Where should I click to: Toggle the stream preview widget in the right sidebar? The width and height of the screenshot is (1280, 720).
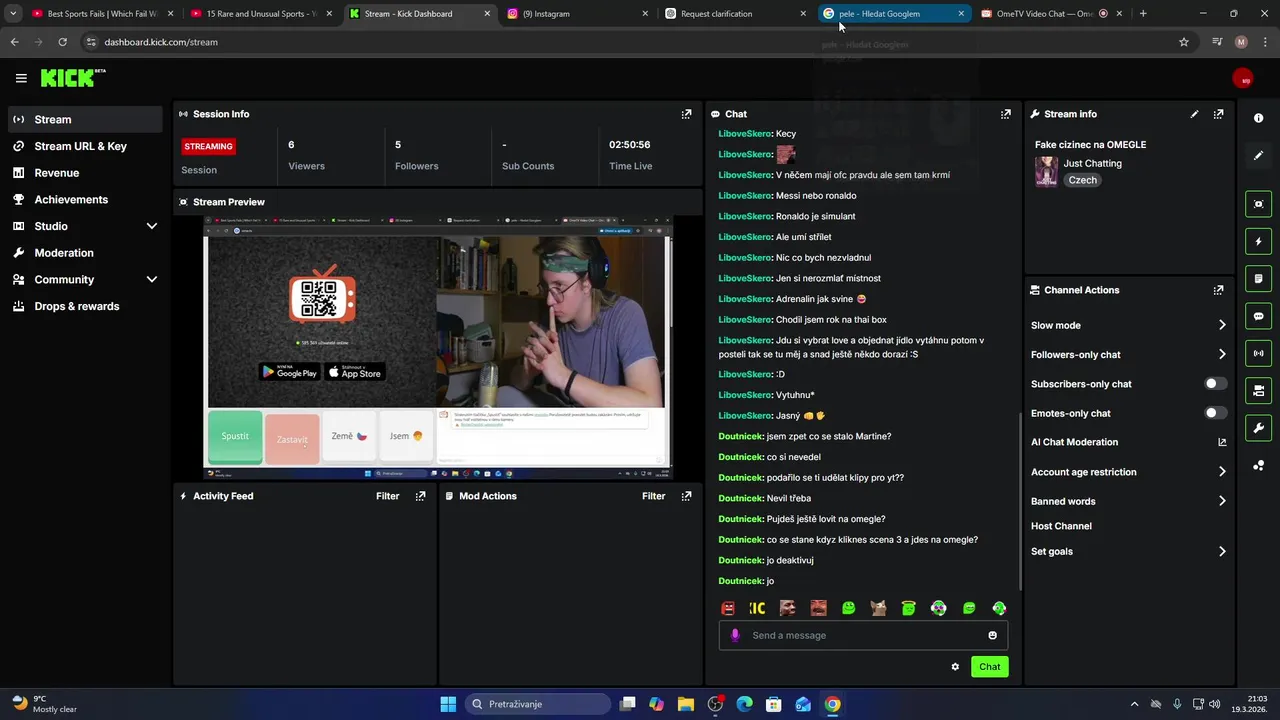coord(1258,204)
